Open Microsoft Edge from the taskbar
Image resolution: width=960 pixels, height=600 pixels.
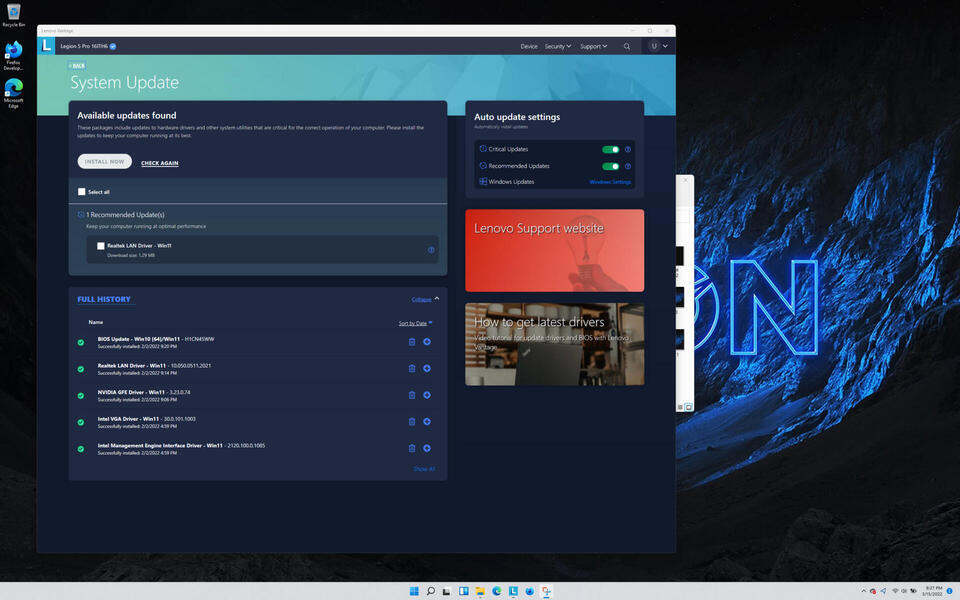497,591
